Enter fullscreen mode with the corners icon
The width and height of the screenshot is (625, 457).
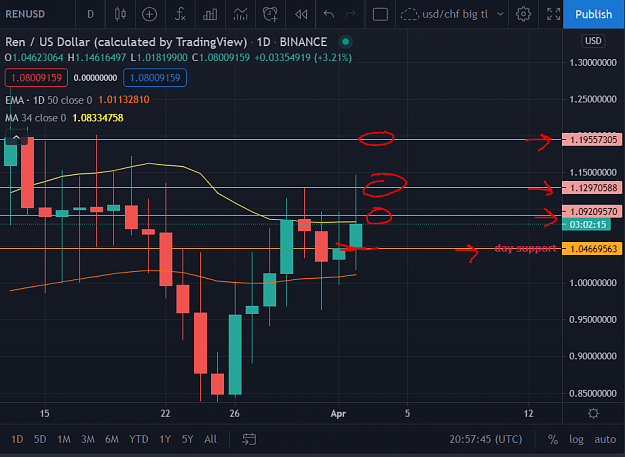pos(553,14)
